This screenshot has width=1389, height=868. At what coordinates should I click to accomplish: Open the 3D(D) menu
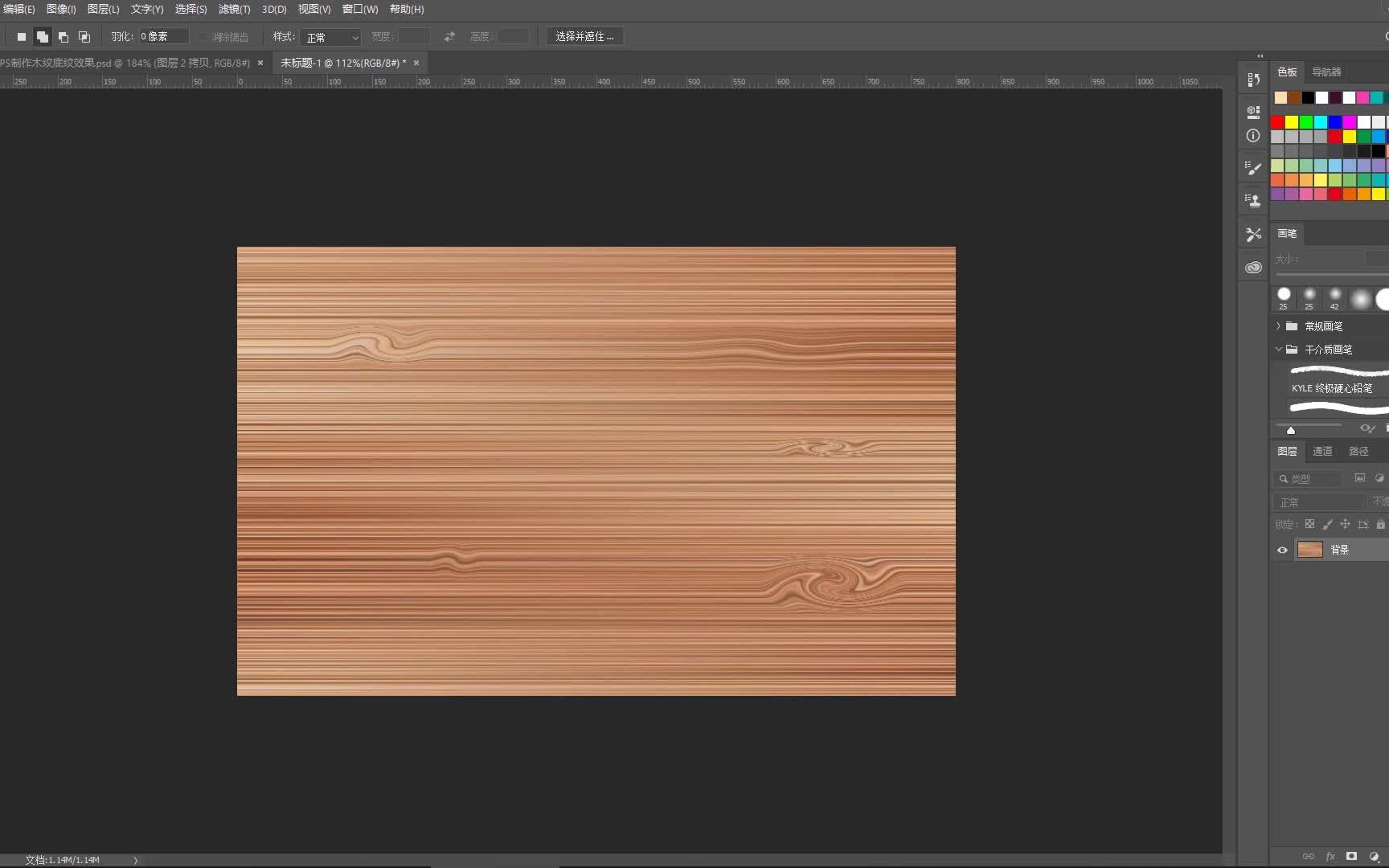coord(274,10)
